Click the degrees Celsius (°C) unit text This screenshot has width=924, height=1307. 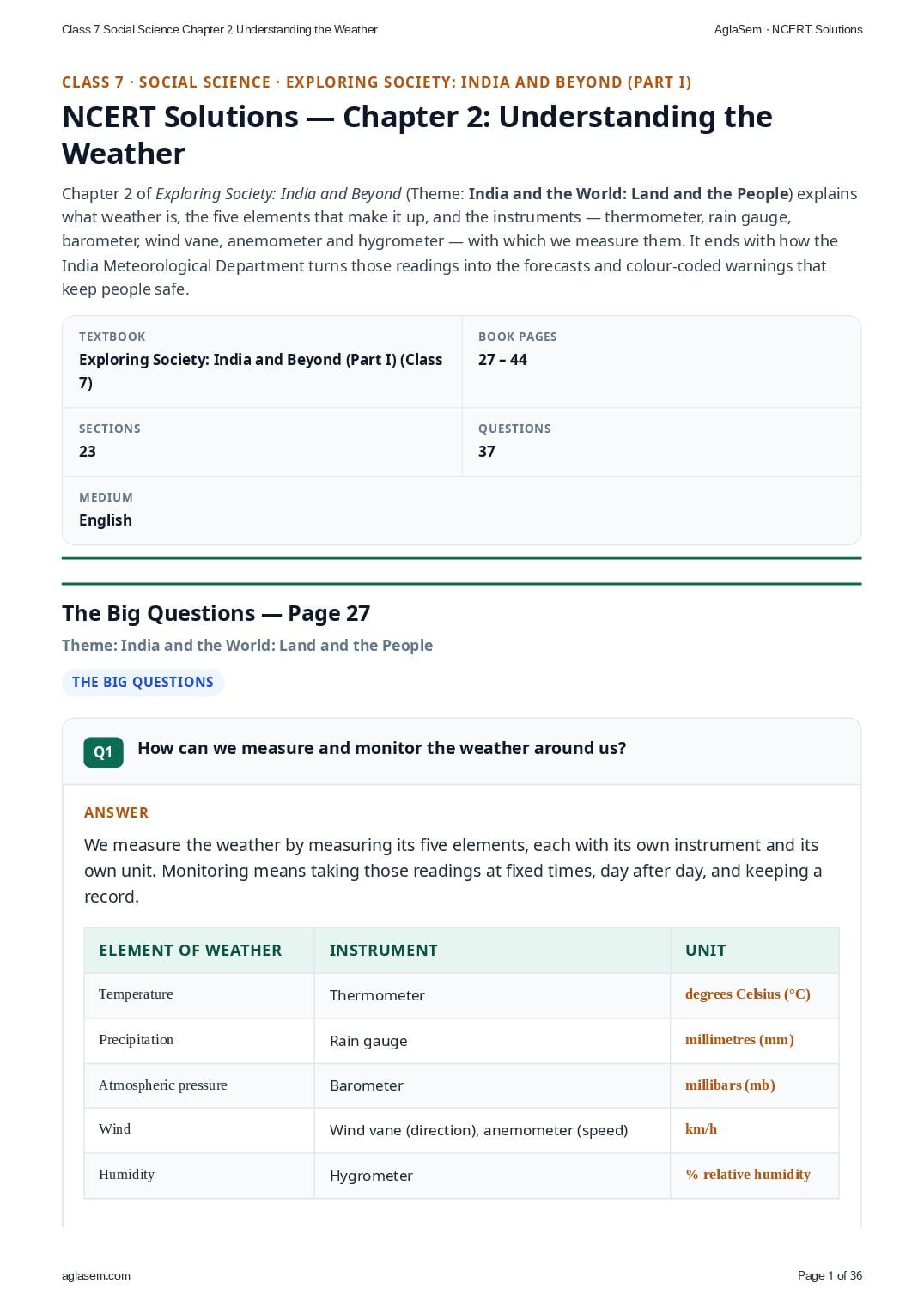(748, 994)
